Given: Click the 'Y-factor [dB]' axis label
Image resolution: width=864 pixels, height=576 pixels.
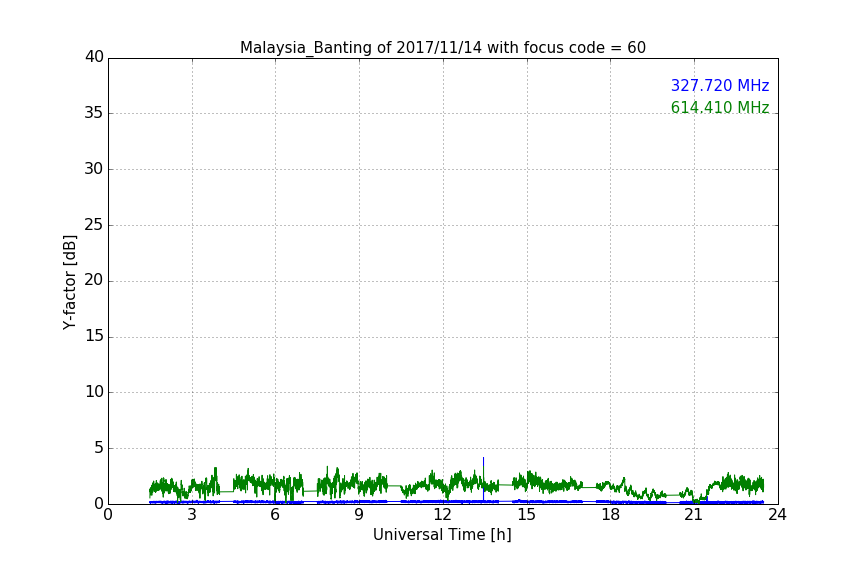Looking at the screenshot, I should [69, 282].
